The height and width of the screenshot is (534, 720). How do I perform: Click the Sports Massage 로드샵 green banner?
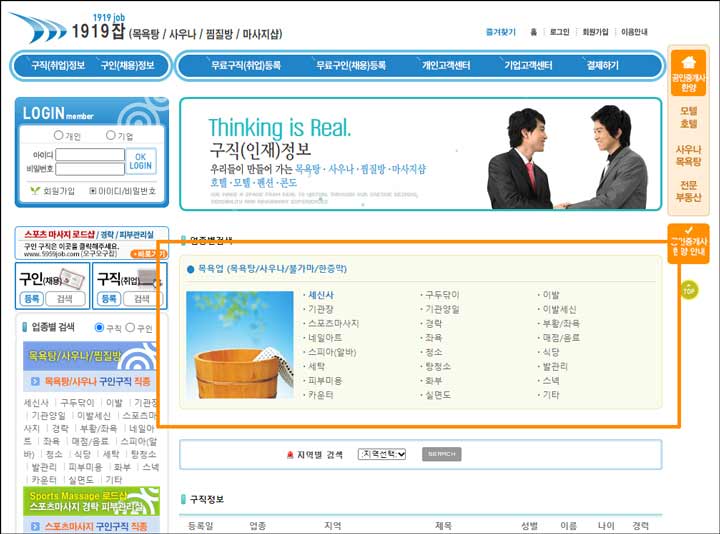(91, 501)
